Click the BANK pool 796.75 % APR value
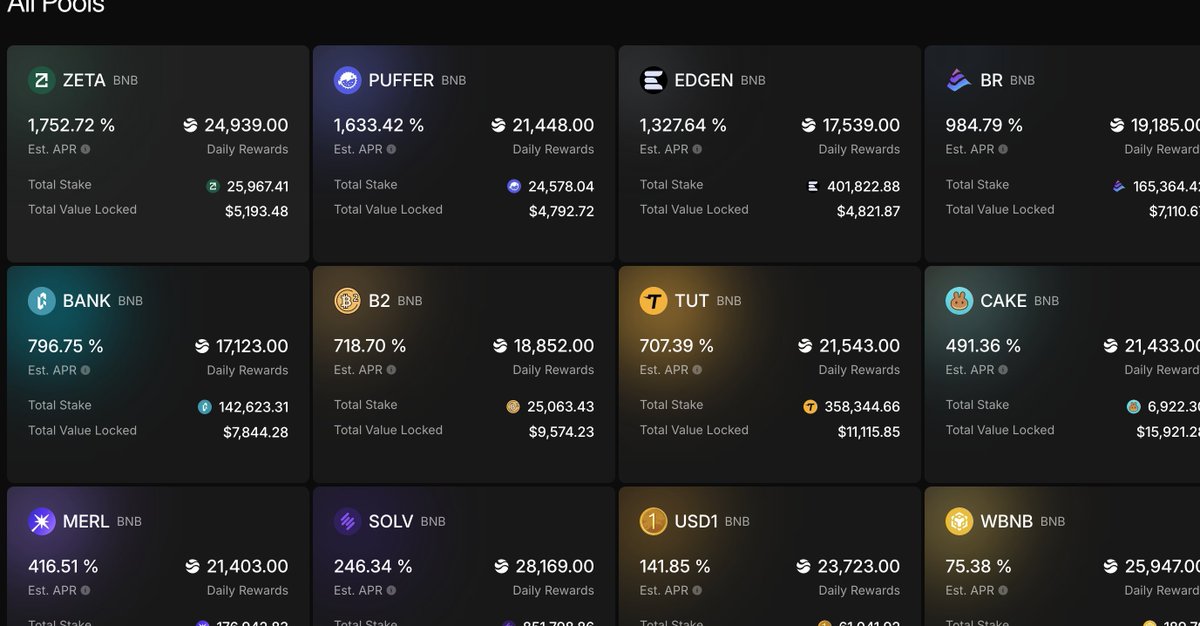This screenshot has width=1200, height=626. (66, 346)
